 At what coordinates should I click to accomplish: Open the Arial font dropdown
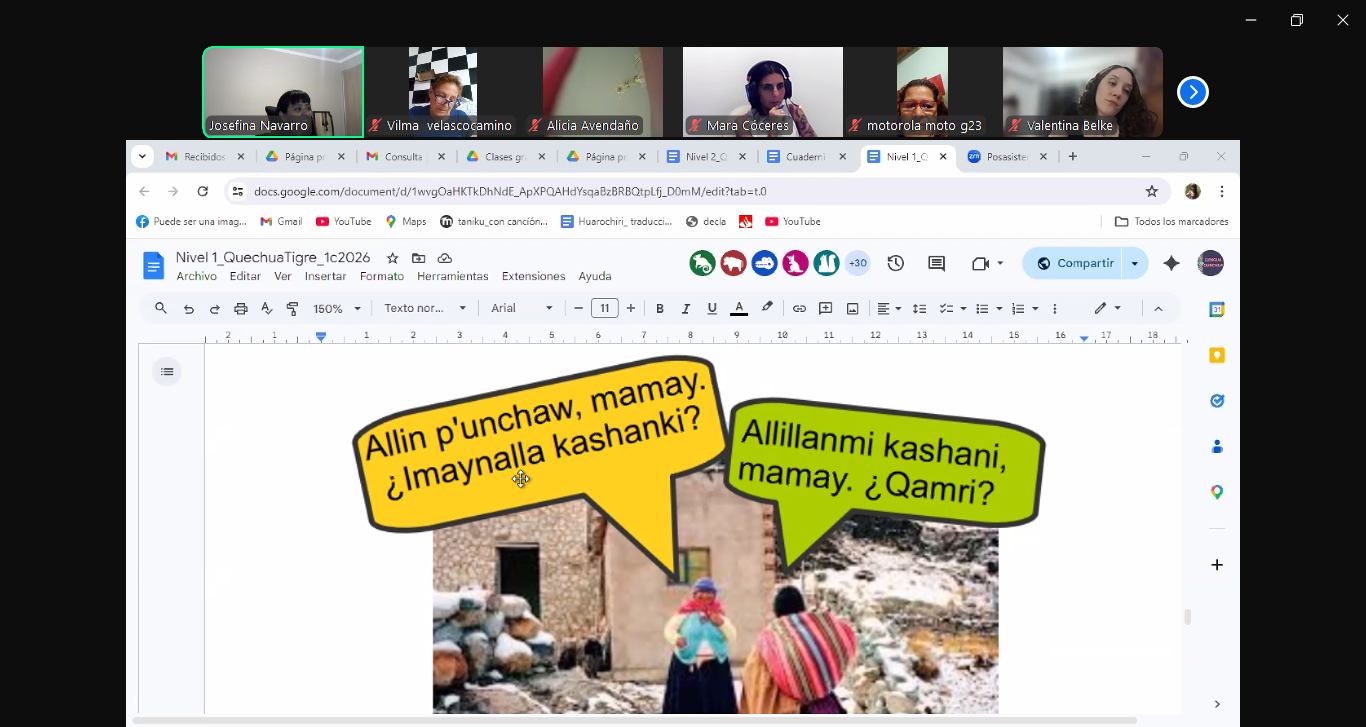point(521,309)
